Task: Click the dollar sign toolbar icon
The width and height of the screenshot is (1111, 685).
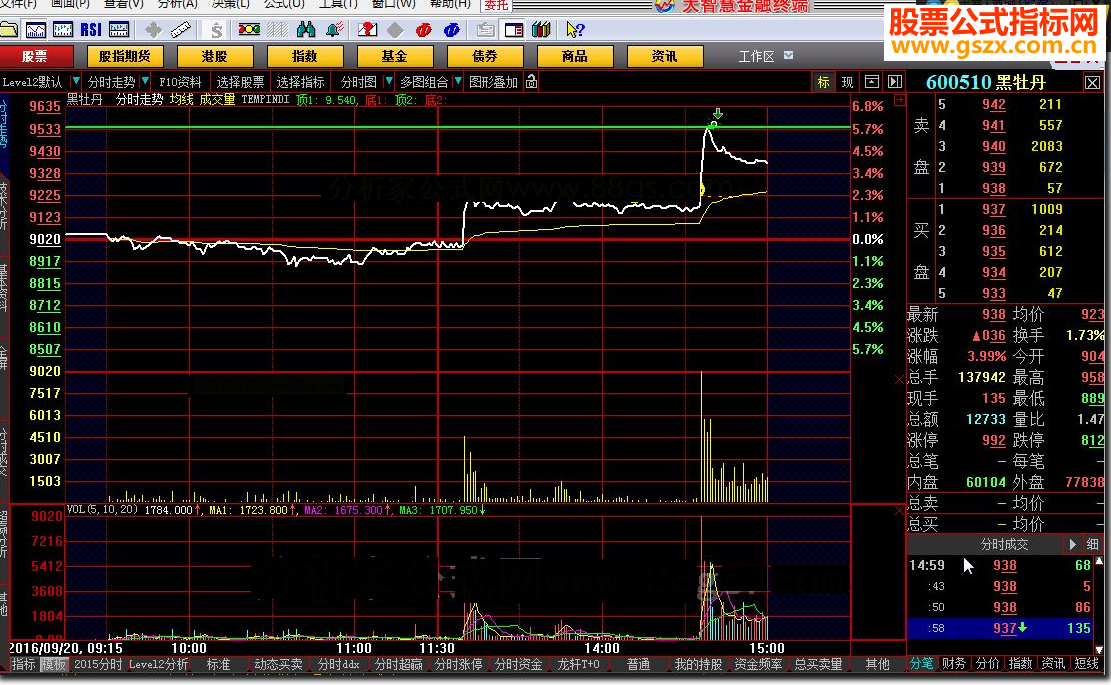Action: coord(216,30)
